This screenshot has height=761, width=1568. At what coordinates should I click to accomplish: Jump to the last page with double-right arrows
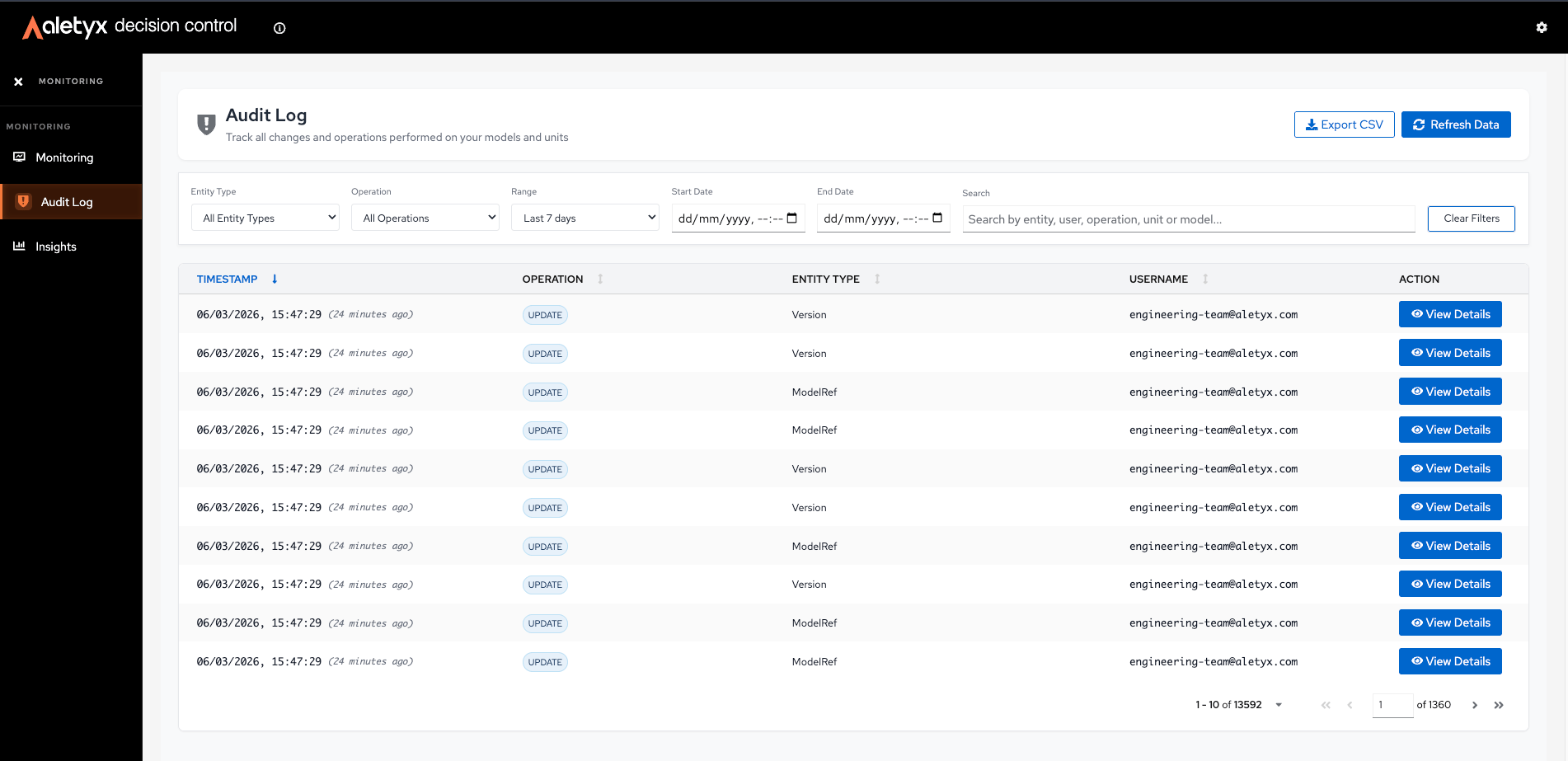1499,705
